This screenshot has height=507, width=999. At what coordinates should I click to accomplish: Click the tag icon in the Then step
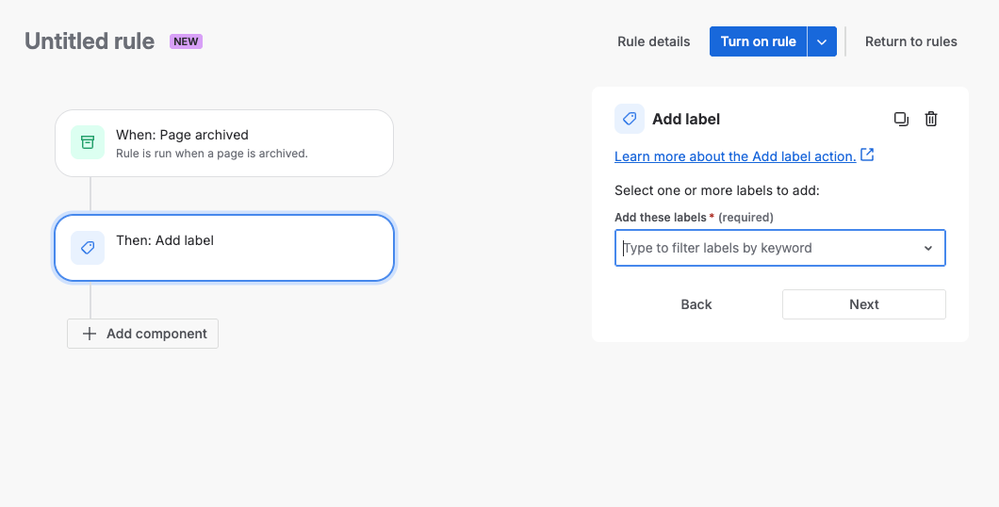click(88, 248)
